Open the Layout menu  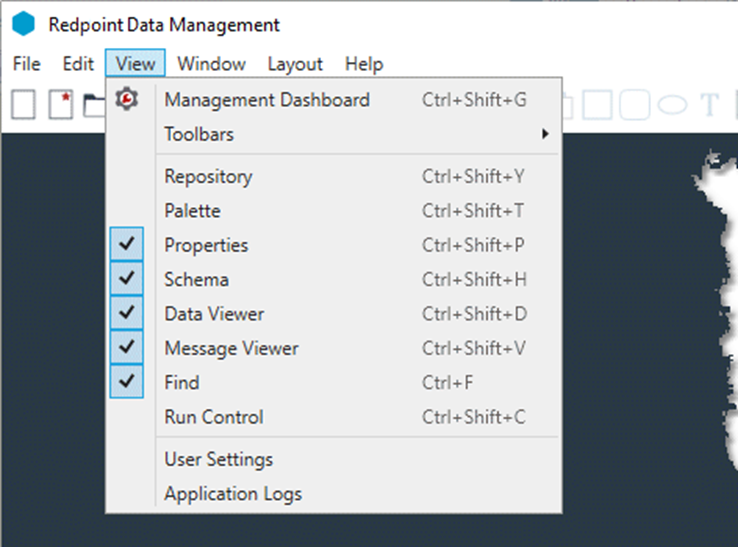[x=295, y=64]
